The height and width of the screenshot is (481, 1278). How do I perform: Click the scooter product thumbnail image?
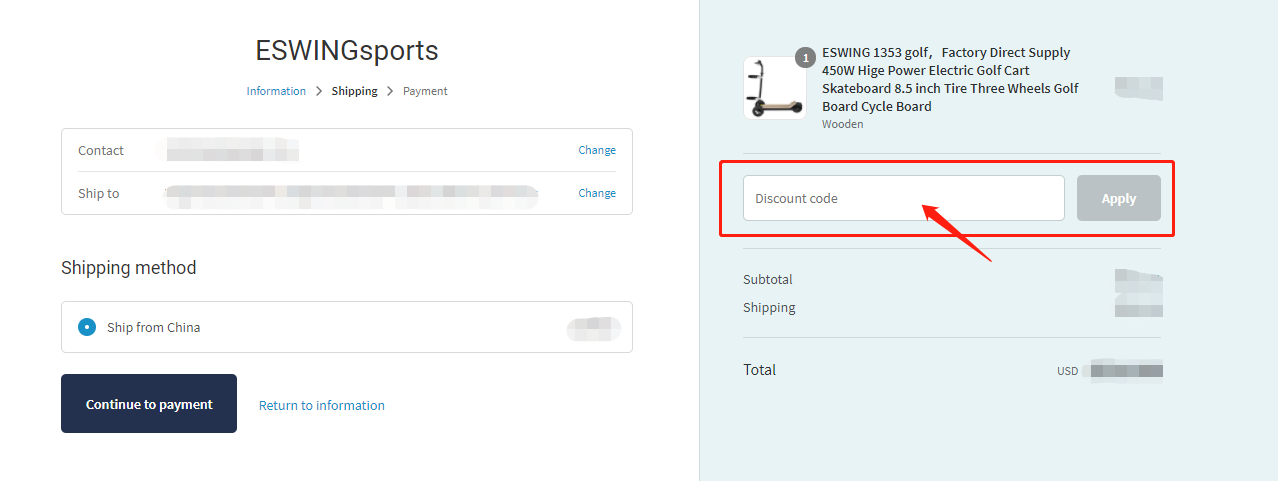click(774, 88)
